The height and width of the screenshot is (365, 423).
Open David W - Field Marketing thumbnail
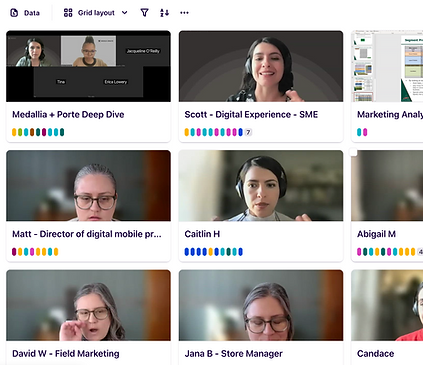pos(88,305)
